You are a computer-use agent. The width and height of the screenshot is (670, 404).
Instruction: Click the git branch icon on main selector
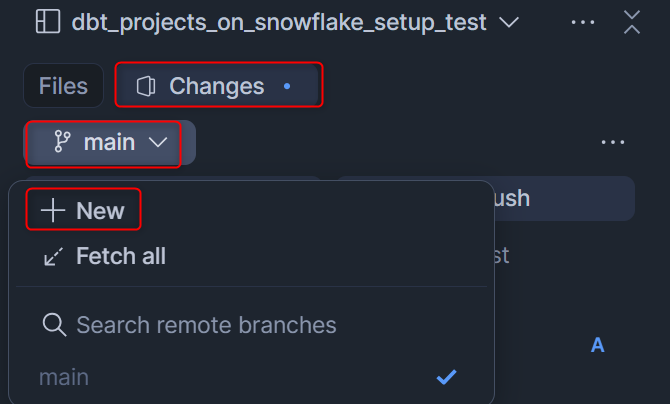coord(63,143)
